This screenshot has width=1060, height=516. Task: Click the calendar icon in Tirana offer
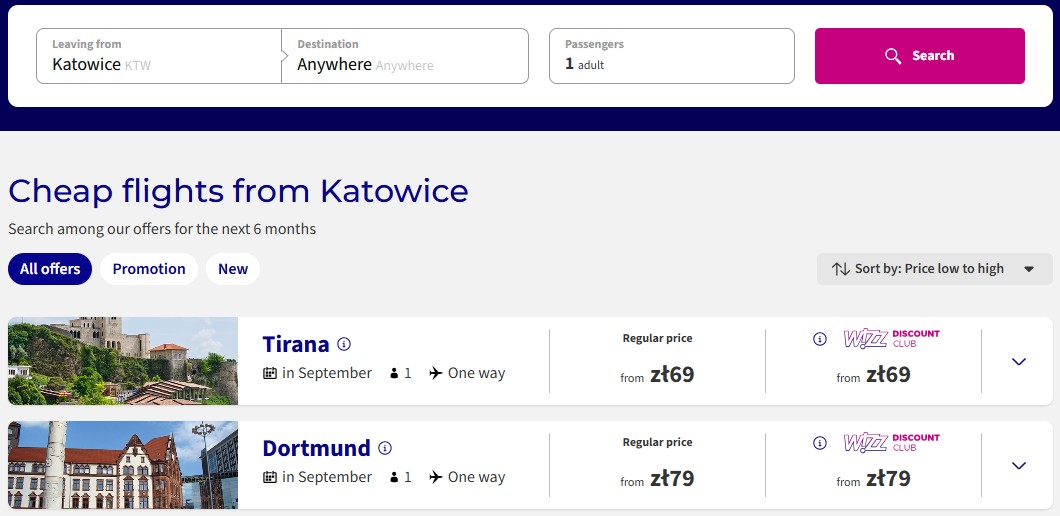(270, 373)
